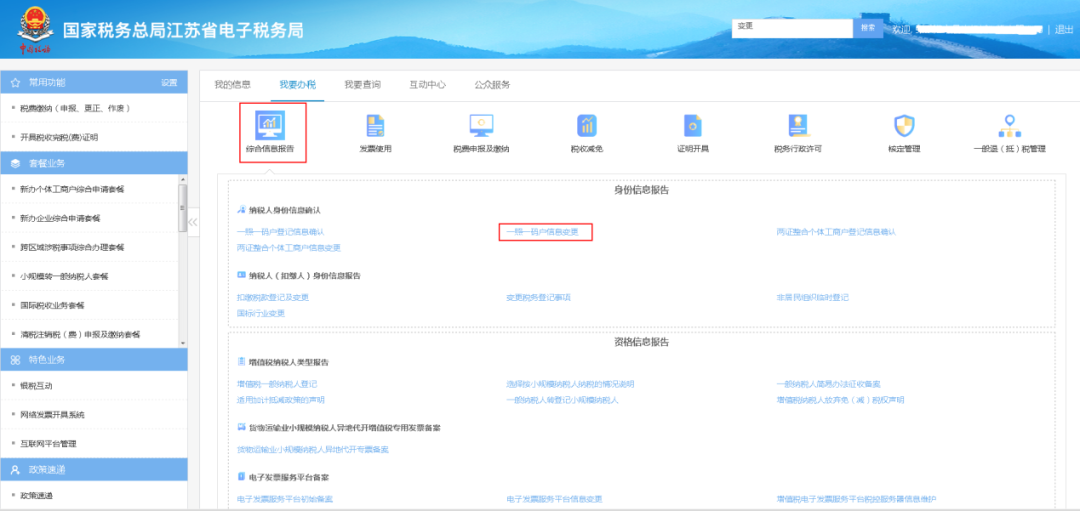1080x511 pixels.
Task: Click the 国标行业变更 link
Action: [x=260, y=313]
